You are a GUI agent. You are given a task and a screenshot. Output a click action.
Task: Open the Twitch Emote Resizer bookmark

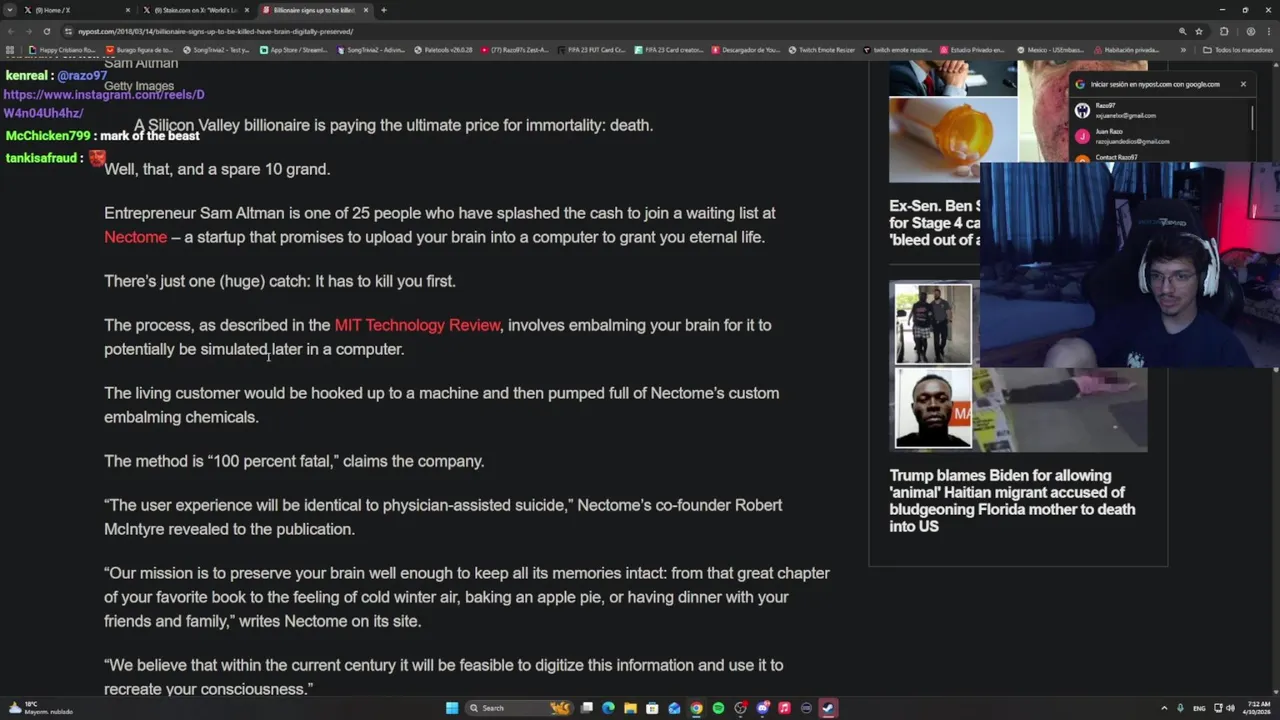(821, 50)
